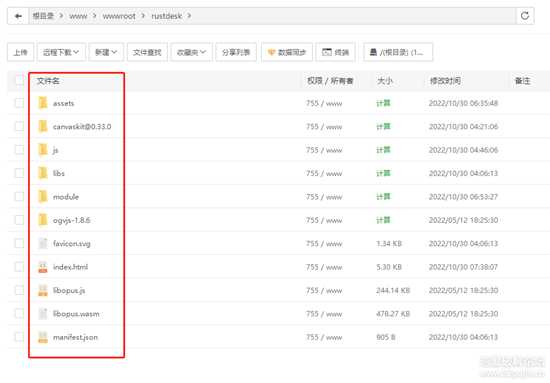Check the box for index.html
This screenshot has height=383, width=550.
[x=19, y=267]
